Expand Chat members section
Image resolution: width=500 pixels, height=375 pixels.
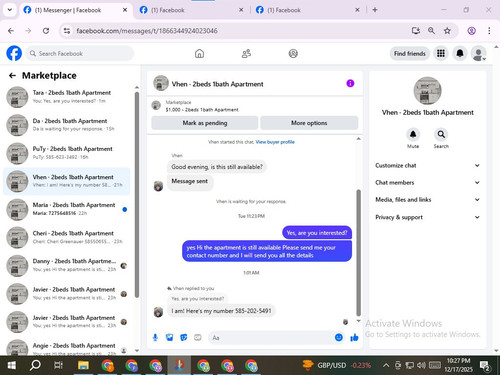point(427,182)
